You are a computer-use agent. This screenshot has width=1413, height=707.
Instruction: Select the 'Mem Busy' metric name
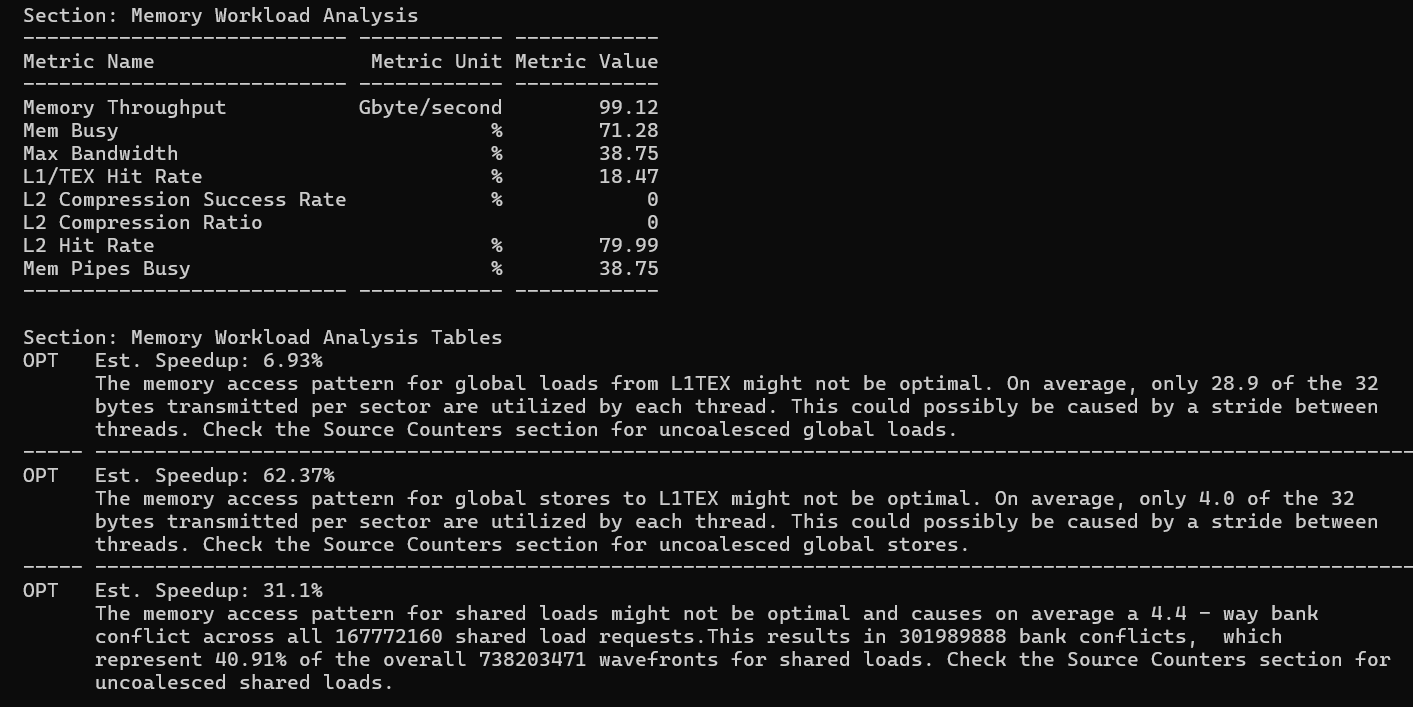click(x=71, y=131)
